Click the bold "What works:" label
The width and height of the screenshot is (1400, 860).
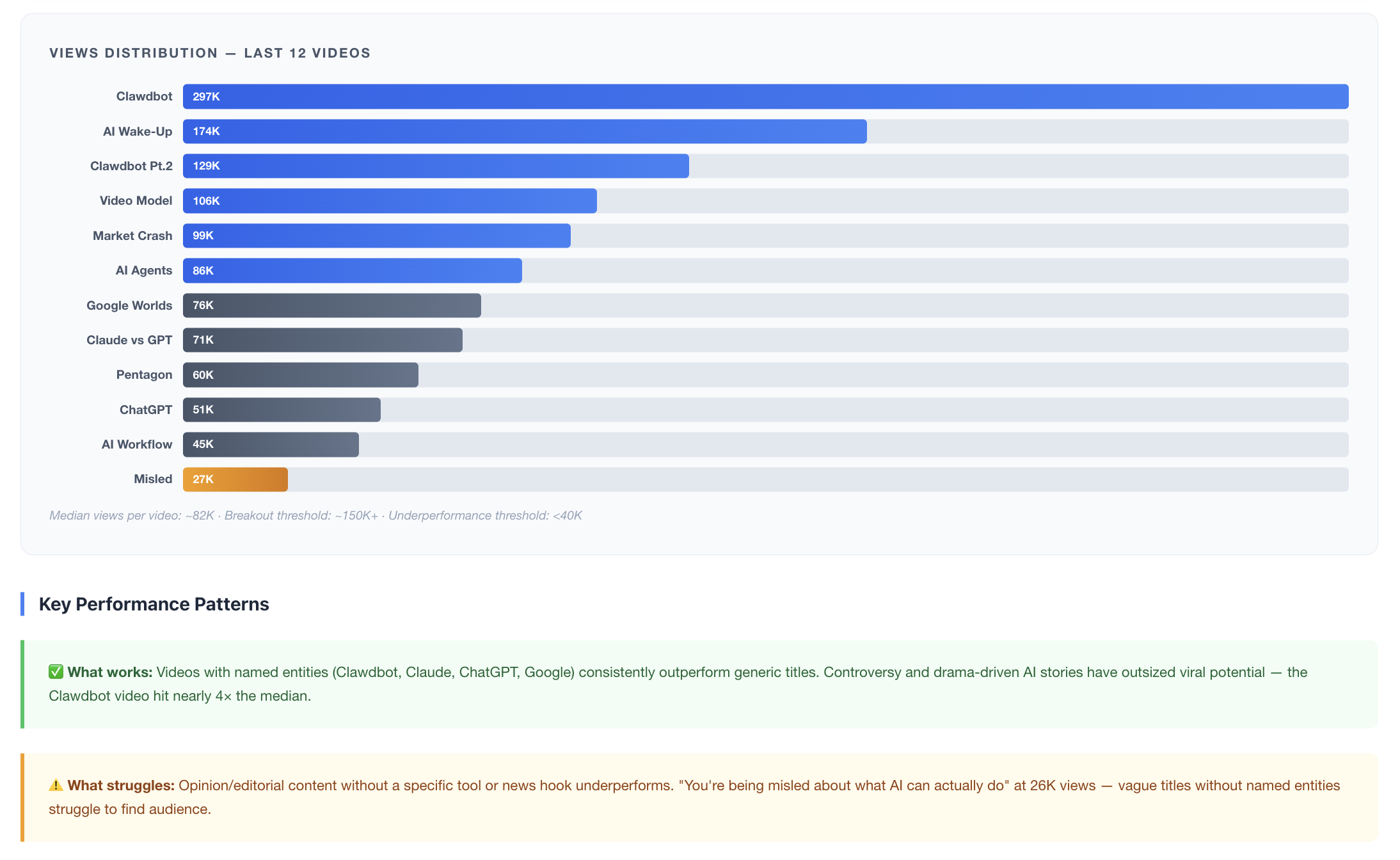[x=110, y=672]
